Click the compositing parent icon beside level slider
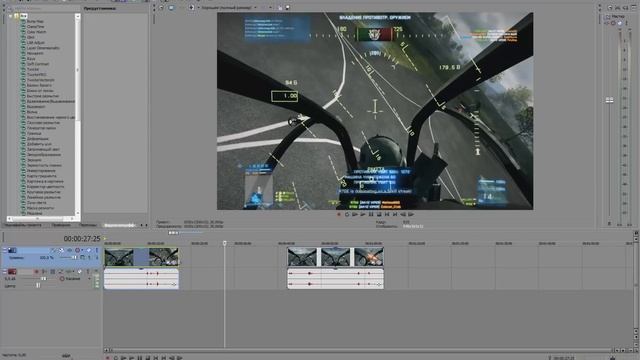Image resolution: width=640 pixels, height=360 pixels. (x=83, y=258)
